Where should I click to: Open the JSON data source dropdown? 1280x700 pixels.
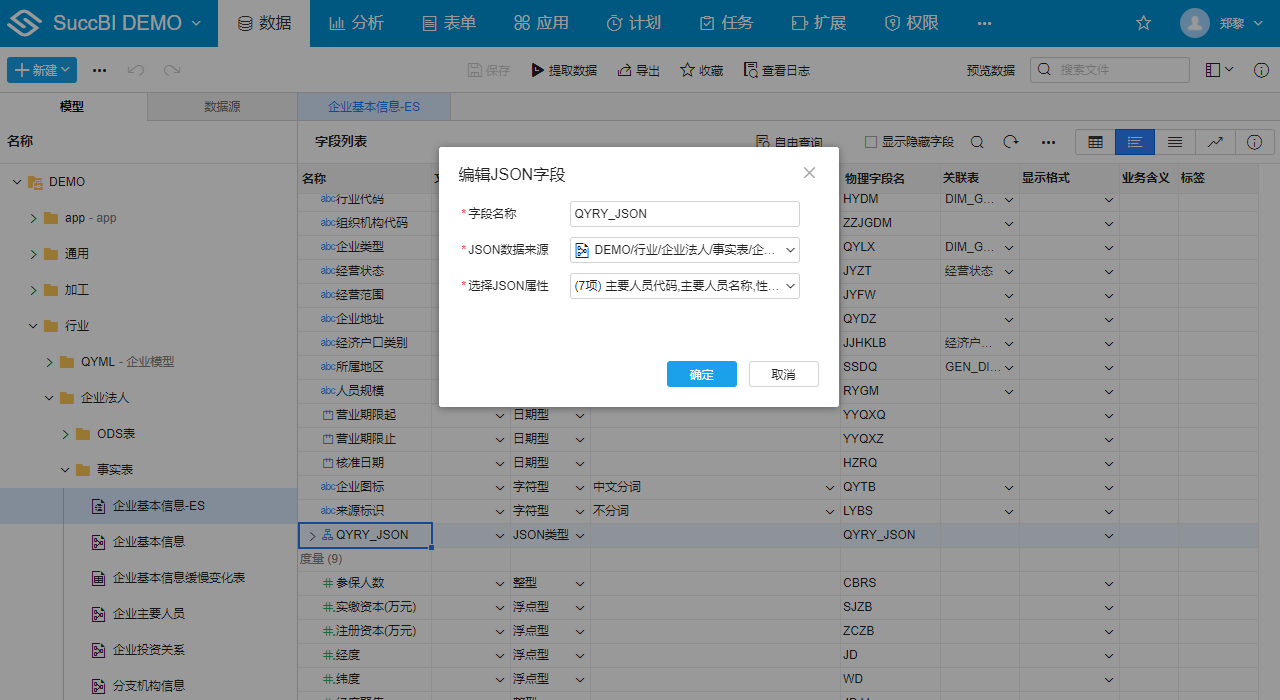(685, 250)
